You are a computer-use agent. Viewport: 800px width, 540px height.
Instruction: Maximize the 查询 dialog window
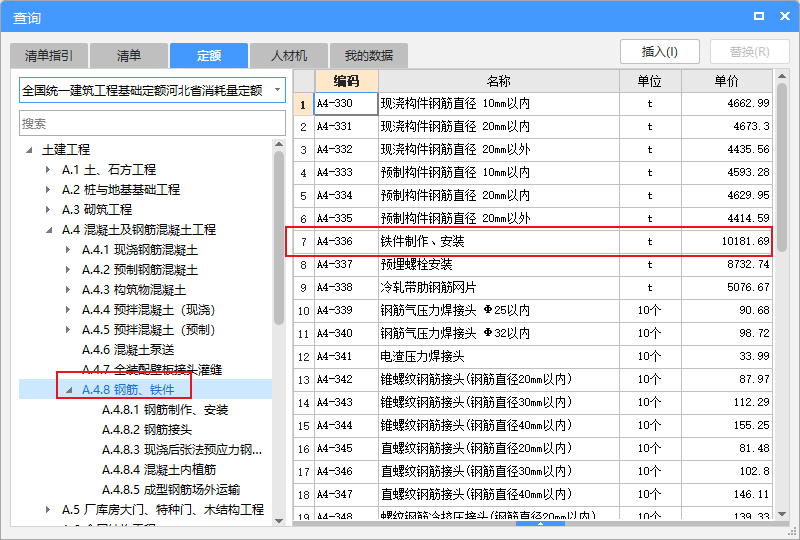coord(759,16)
